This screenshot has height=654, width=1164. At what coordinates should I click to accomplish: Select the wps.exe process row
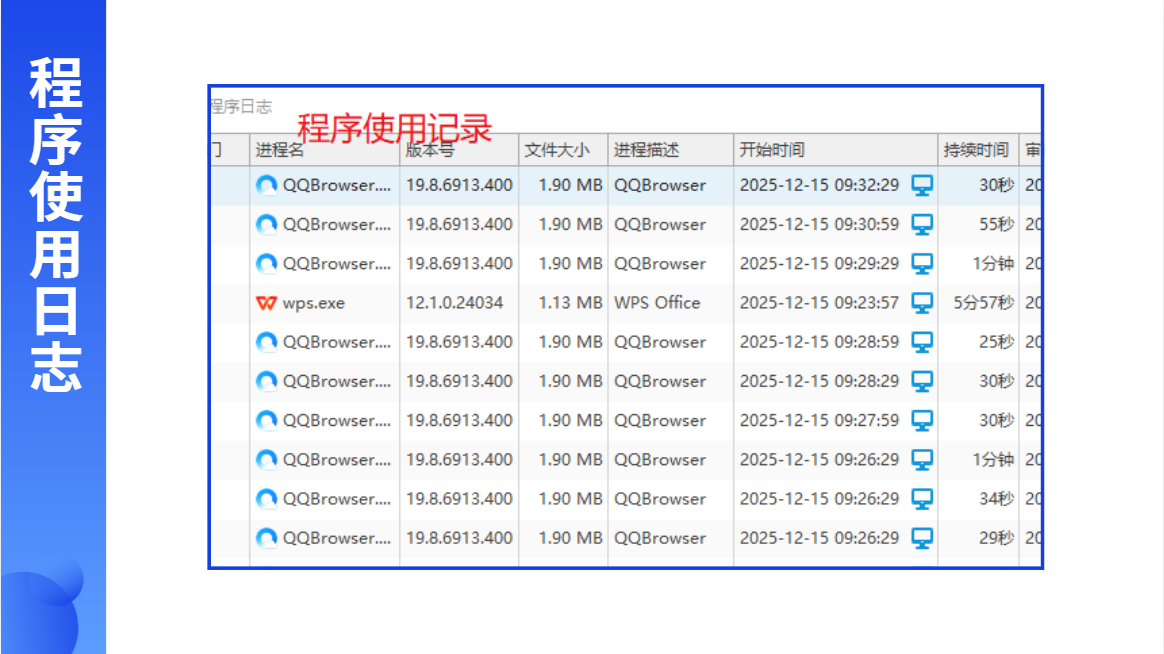pos(626,303)
